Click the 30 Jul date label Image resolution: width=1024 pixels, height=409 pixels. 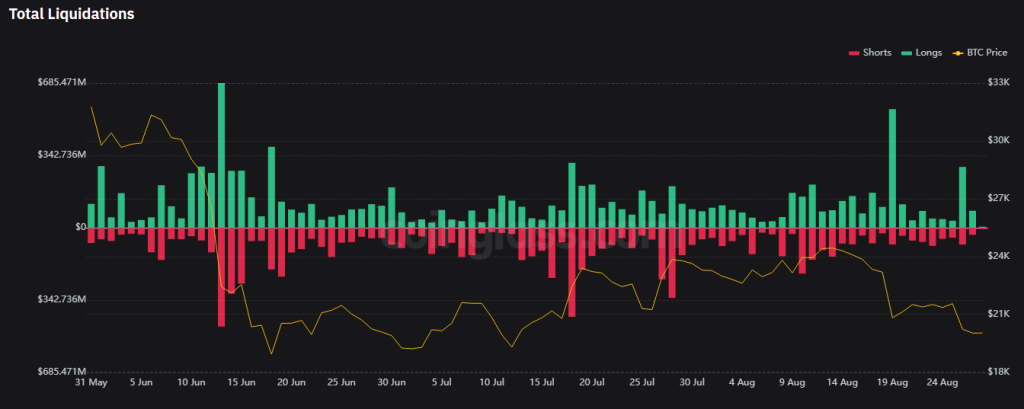[x=692, y=382]
